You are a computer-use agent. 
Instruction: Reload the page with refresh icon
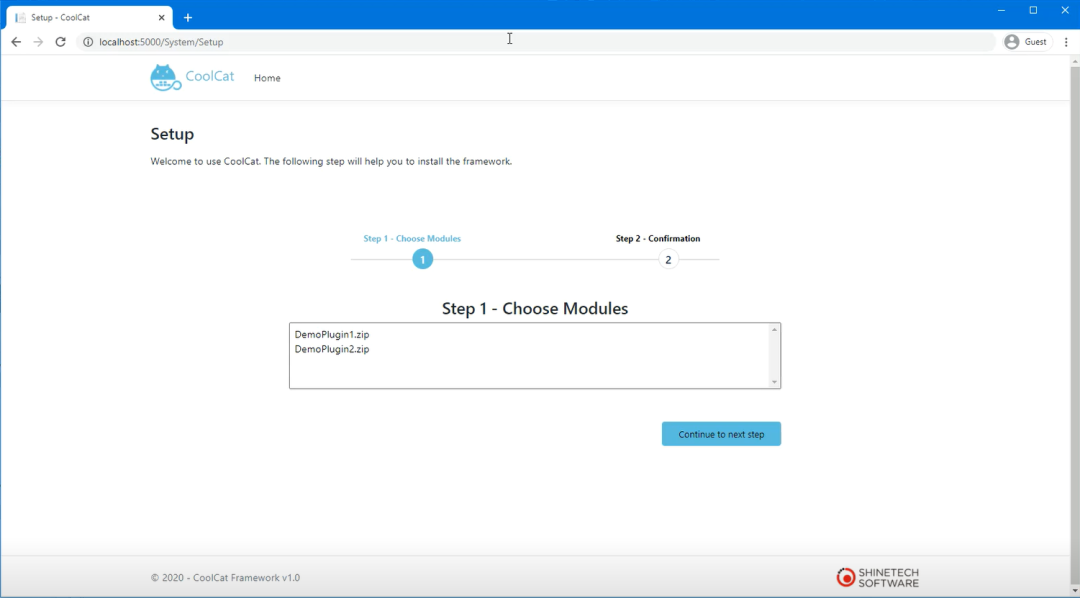coord(61,42)
